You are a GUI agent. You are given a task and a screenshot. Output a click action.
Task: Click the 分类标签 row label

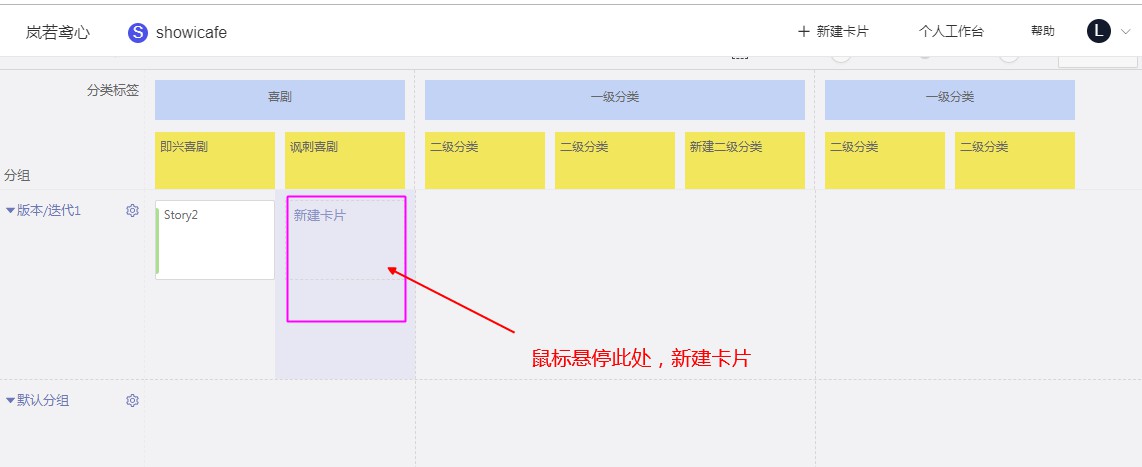pos(113,90)
